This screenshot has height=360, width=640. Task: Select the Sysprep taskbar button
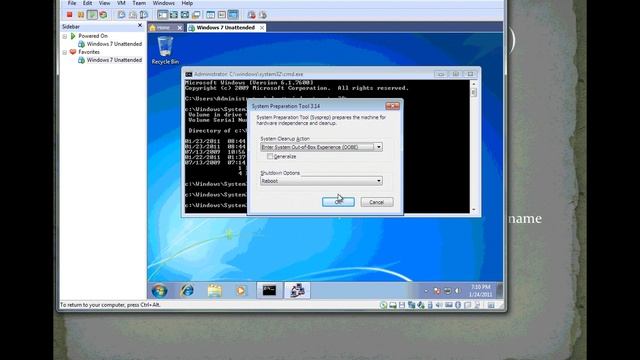pos(297,290)
